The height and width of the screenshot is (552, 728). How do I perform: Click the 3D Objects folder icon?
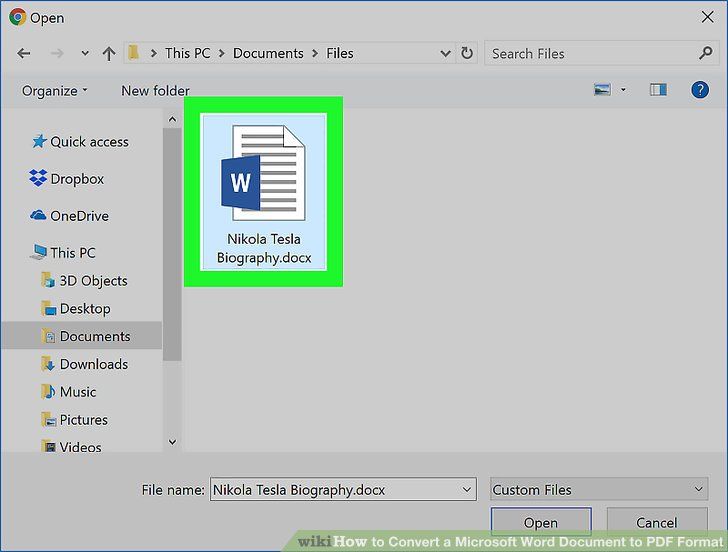click(48, 280)
